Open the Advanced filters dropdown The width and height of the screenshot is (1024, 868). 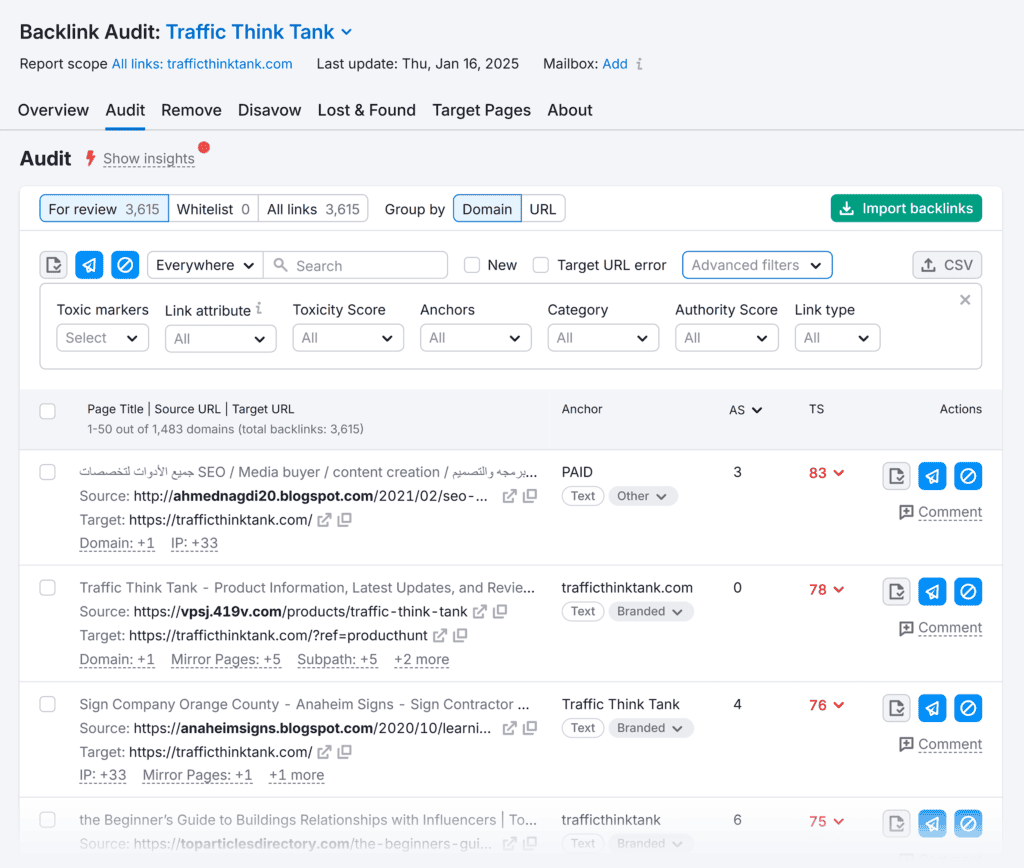(x=757, y=265)
